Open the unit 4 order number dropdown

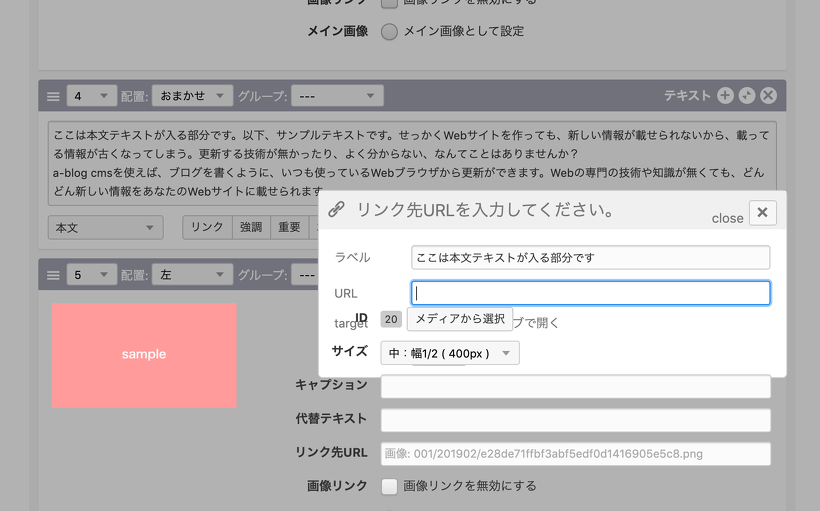(91, 96)
